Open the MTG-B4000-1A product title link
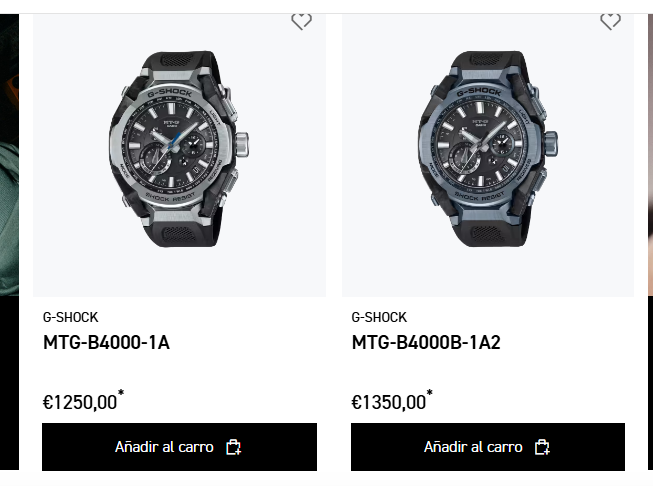Viewport: 653px width, 486px height. coord(106,343)
